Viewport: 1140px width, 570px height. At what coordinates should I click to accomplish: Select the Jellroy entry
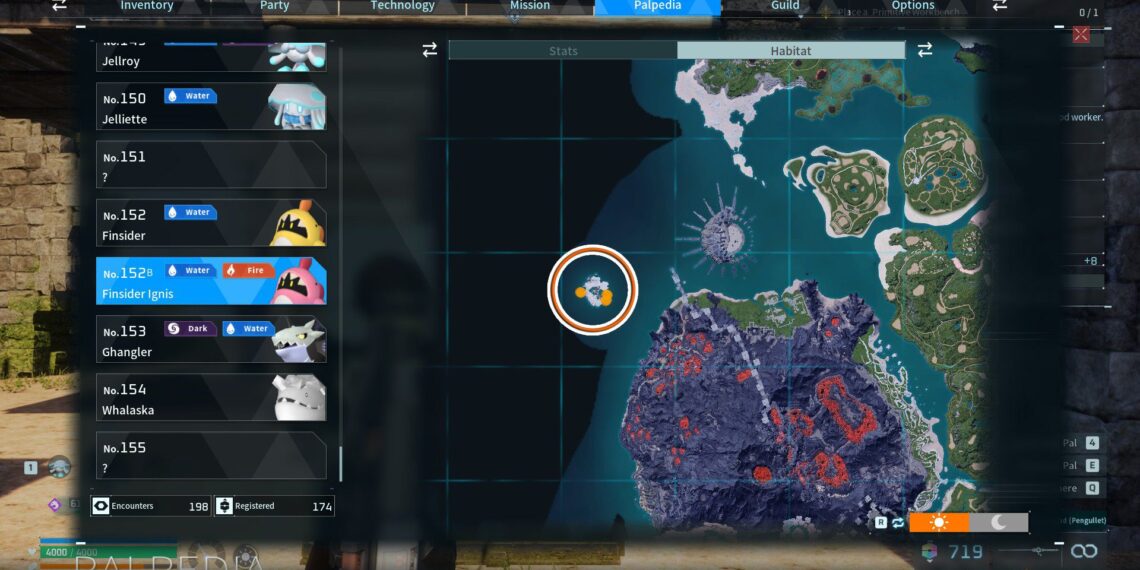click(x=211, y=55)
